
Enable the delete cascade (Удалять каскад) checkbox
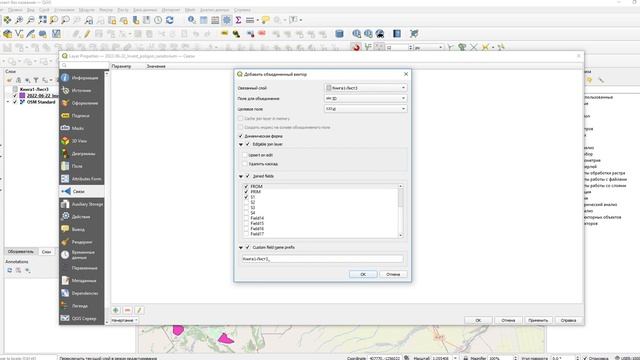(245, 164)
